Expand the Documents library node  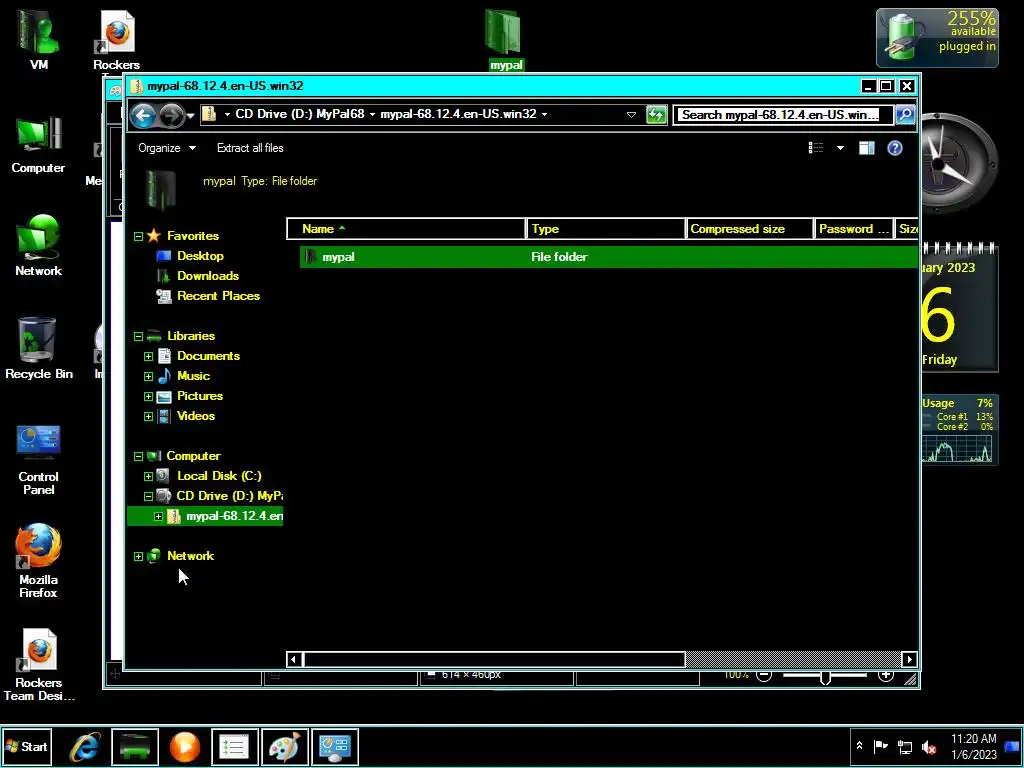pyautogui.click(x=148, y=357)
